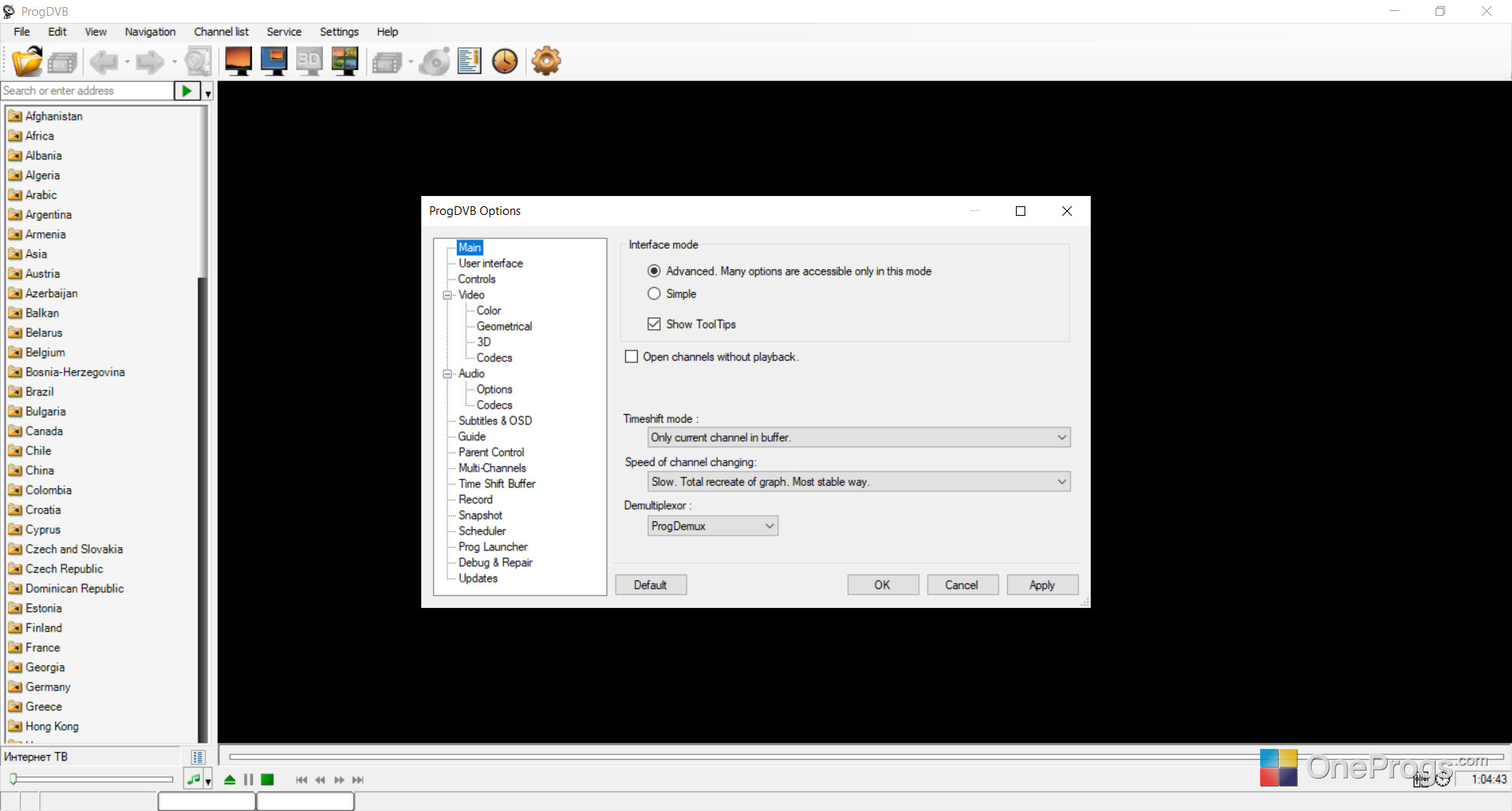
Task: Click the blue picture-in-picture monitor icon
Action: click(274, 61)
